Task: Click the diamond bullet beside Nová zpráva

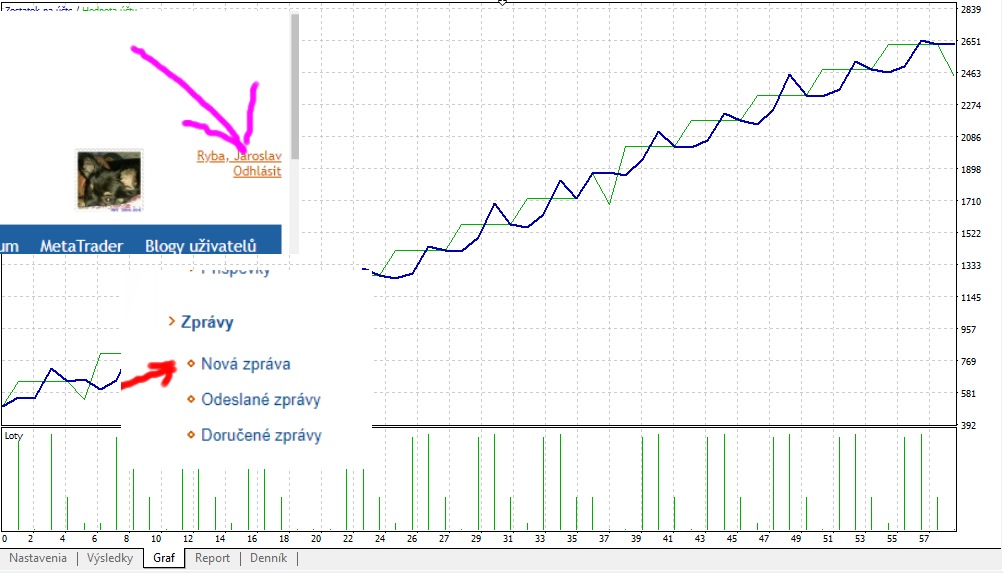Action: 191,363
